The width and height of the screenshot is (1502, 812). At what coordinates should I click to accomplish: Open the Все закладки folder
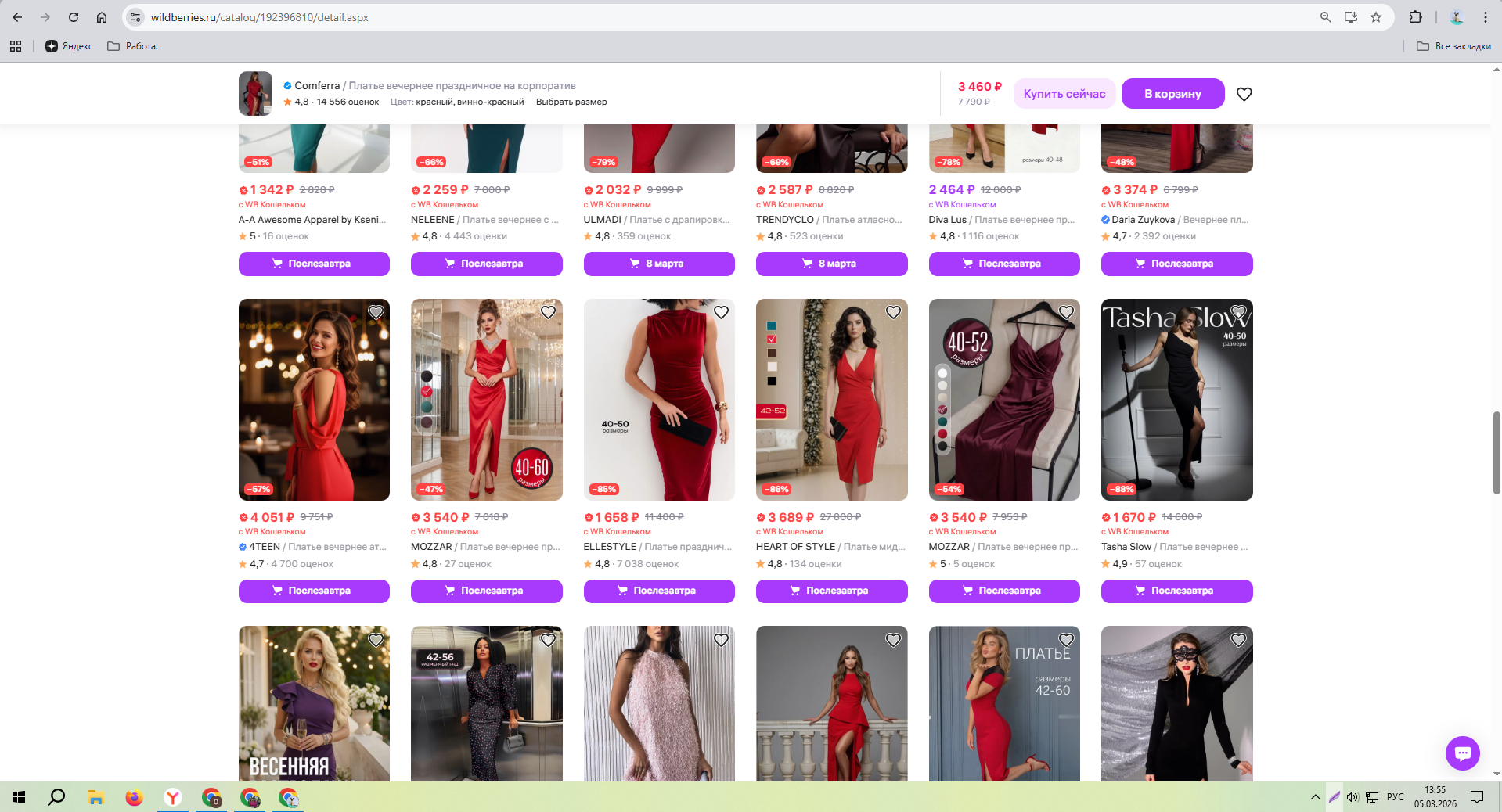click(1453, 46)
